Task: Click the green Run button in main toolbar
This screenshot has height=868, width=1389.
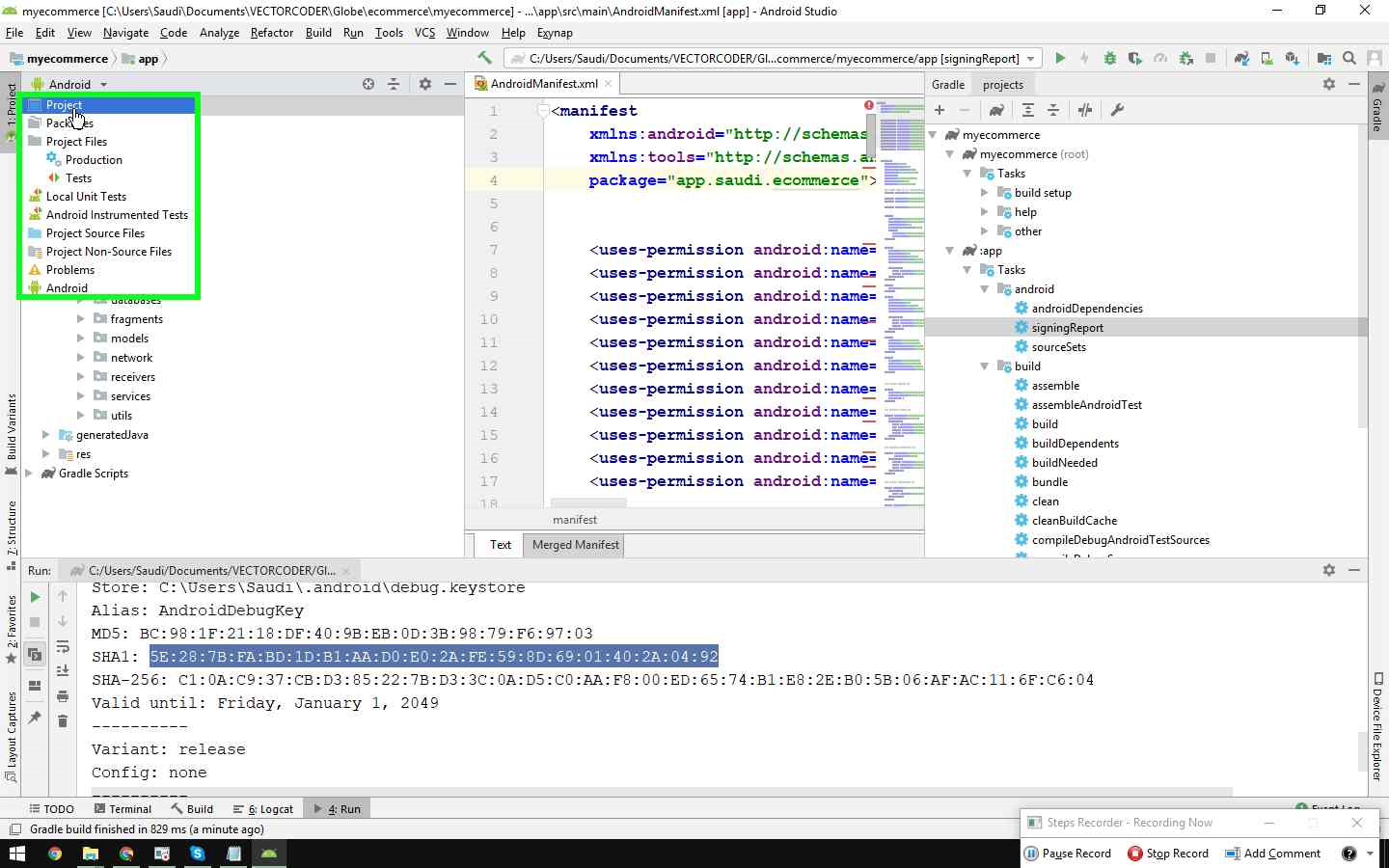Action: click(1060, 58)
